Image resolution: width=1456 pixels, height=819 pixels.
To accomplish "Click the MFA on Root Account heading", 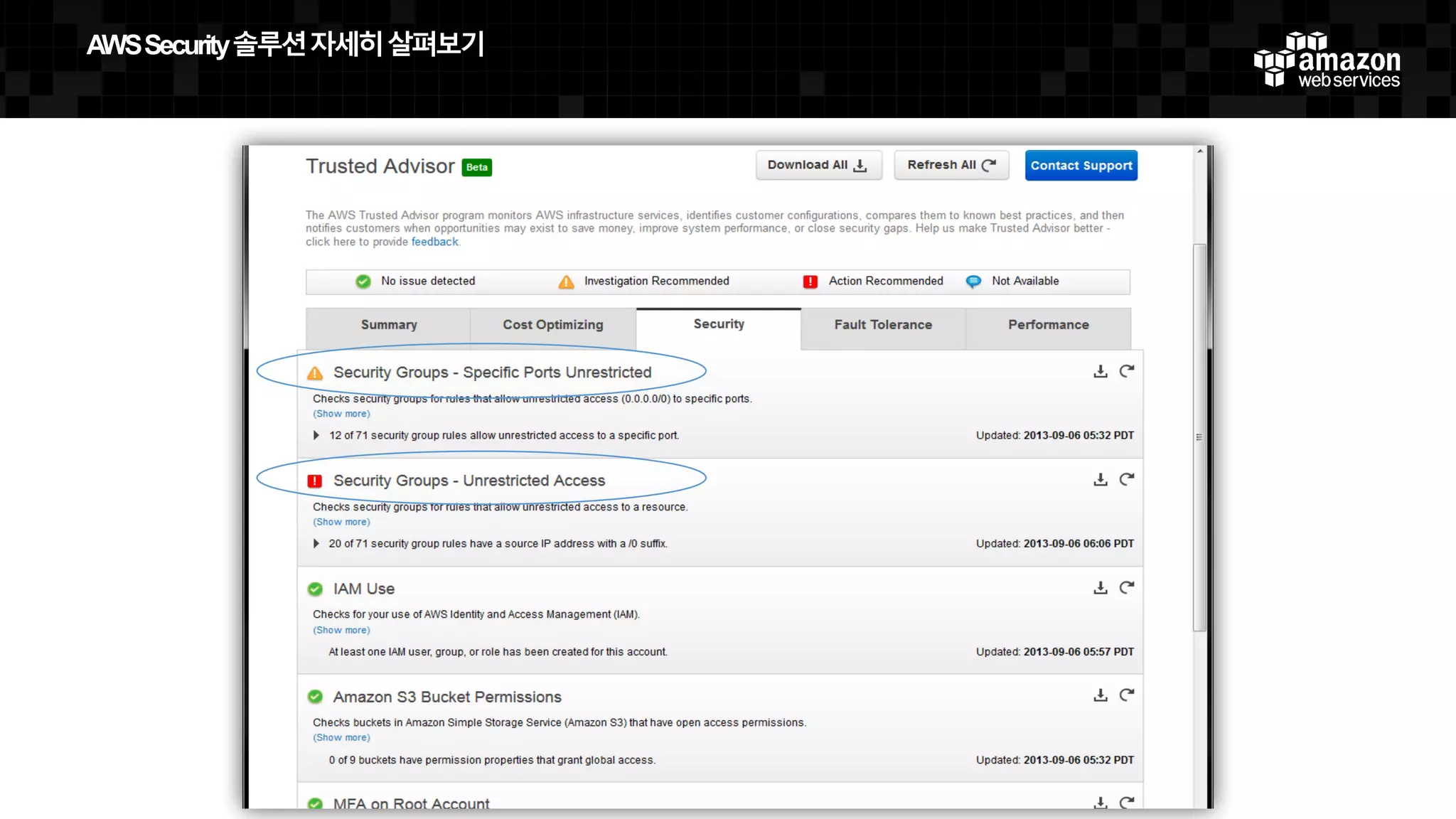I will [x=411, y=803].
